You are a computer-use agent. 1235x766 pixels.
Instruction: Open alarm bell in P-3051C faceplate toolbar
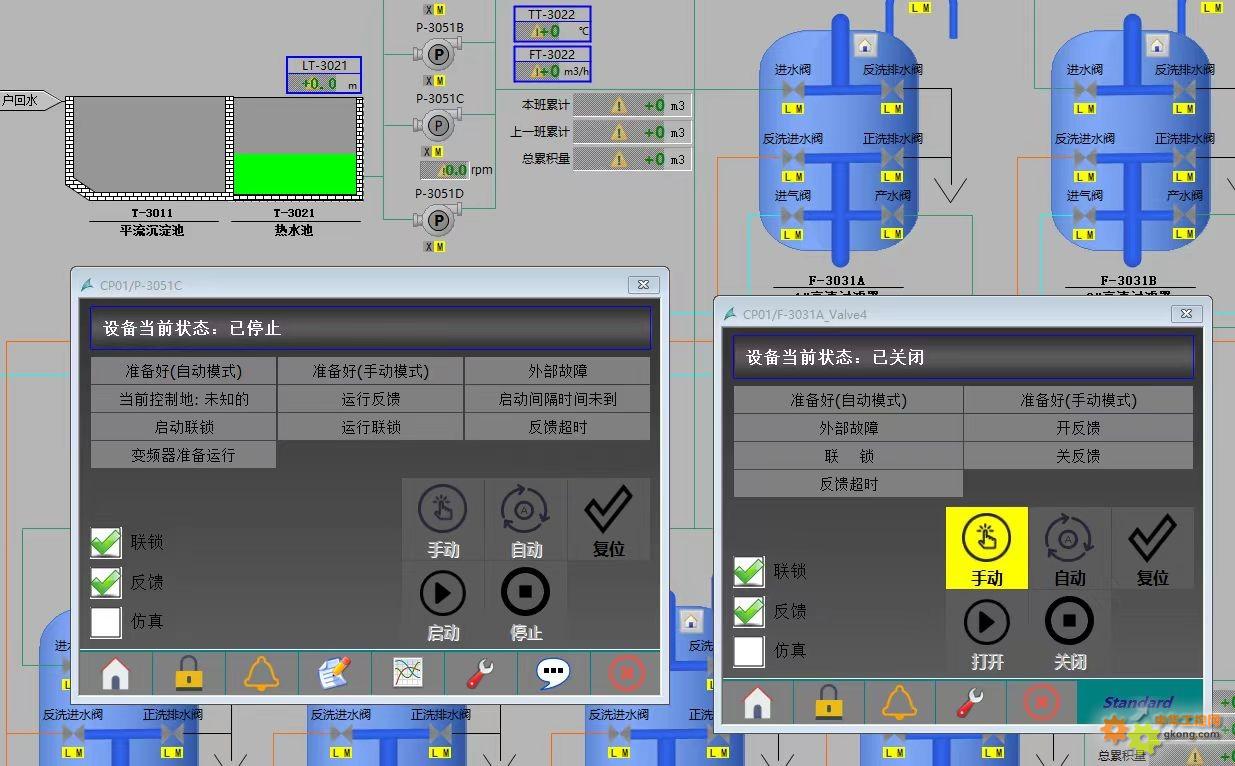262,674
